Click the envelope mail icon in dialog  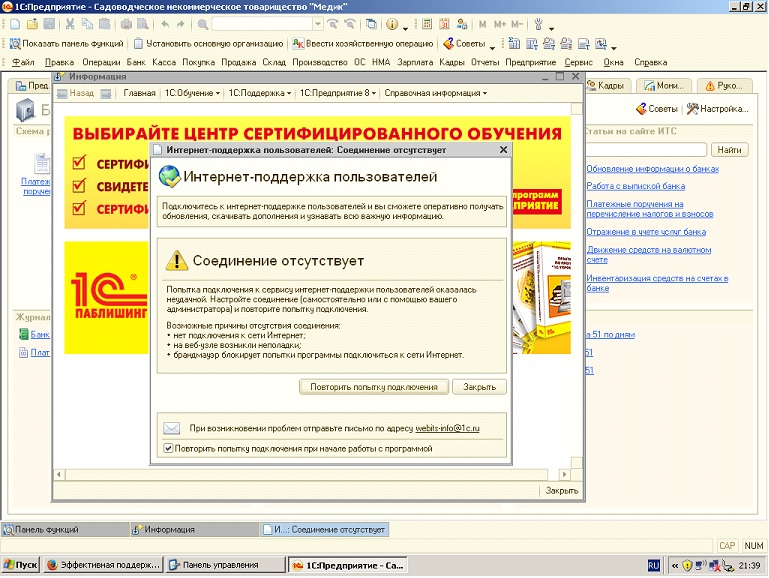pos(172,428)
